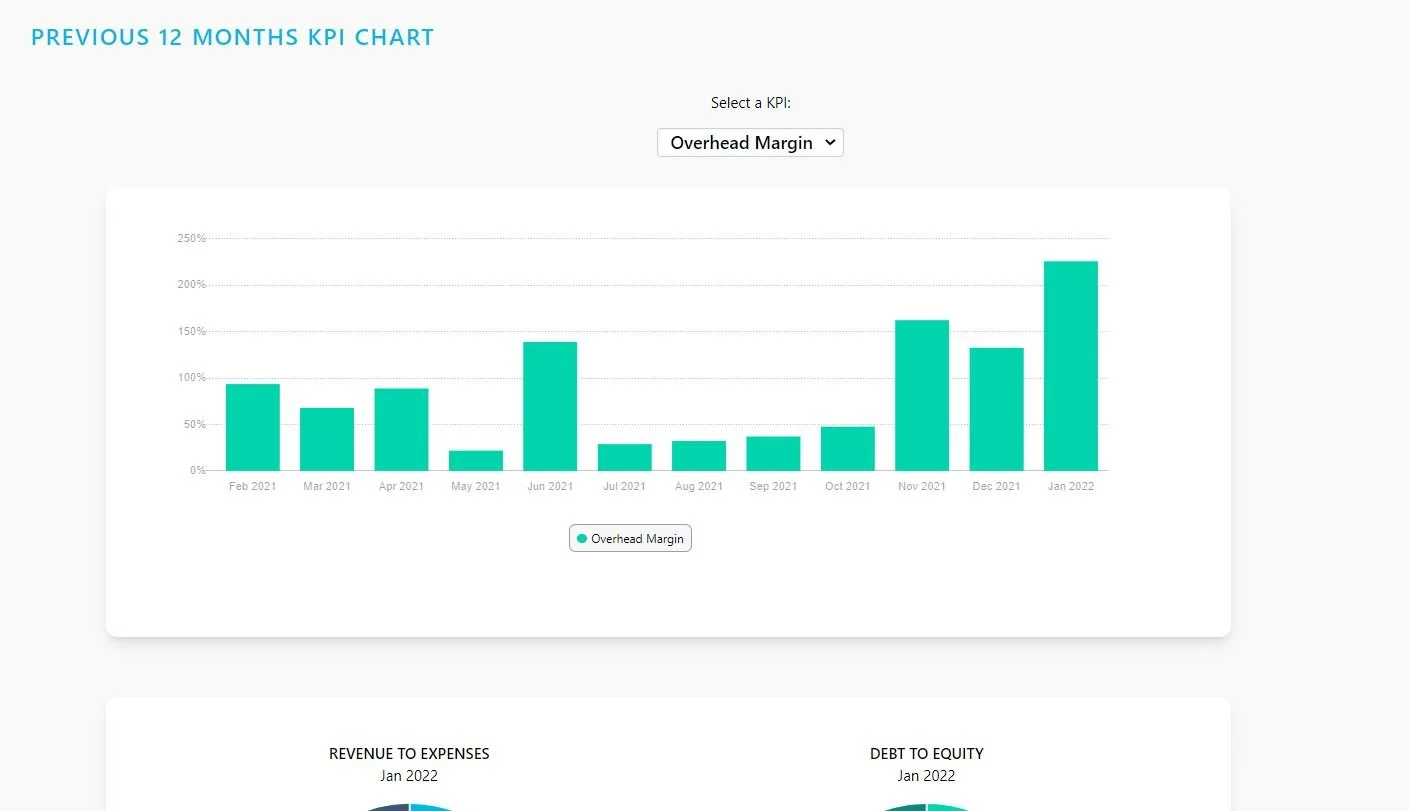Click the Jan 2022 bar in chart

1071,366
